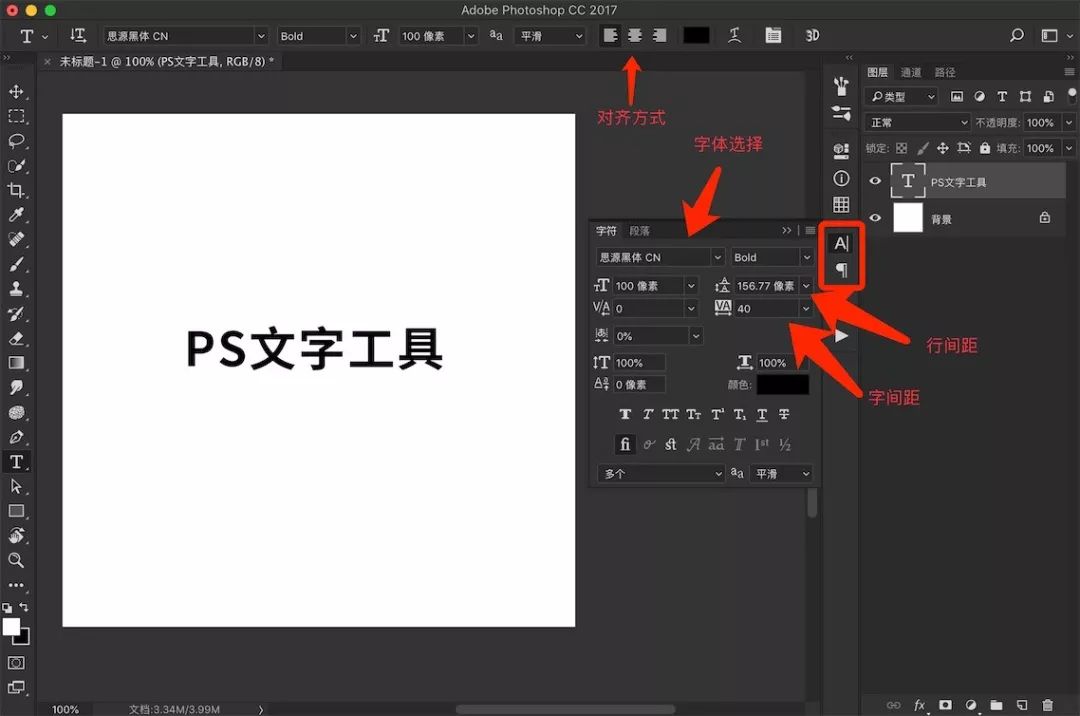Switch to the 段落 tab in the Character panel
The image size is (1080, 716).
pyautogui.click(x=638, y=230)
